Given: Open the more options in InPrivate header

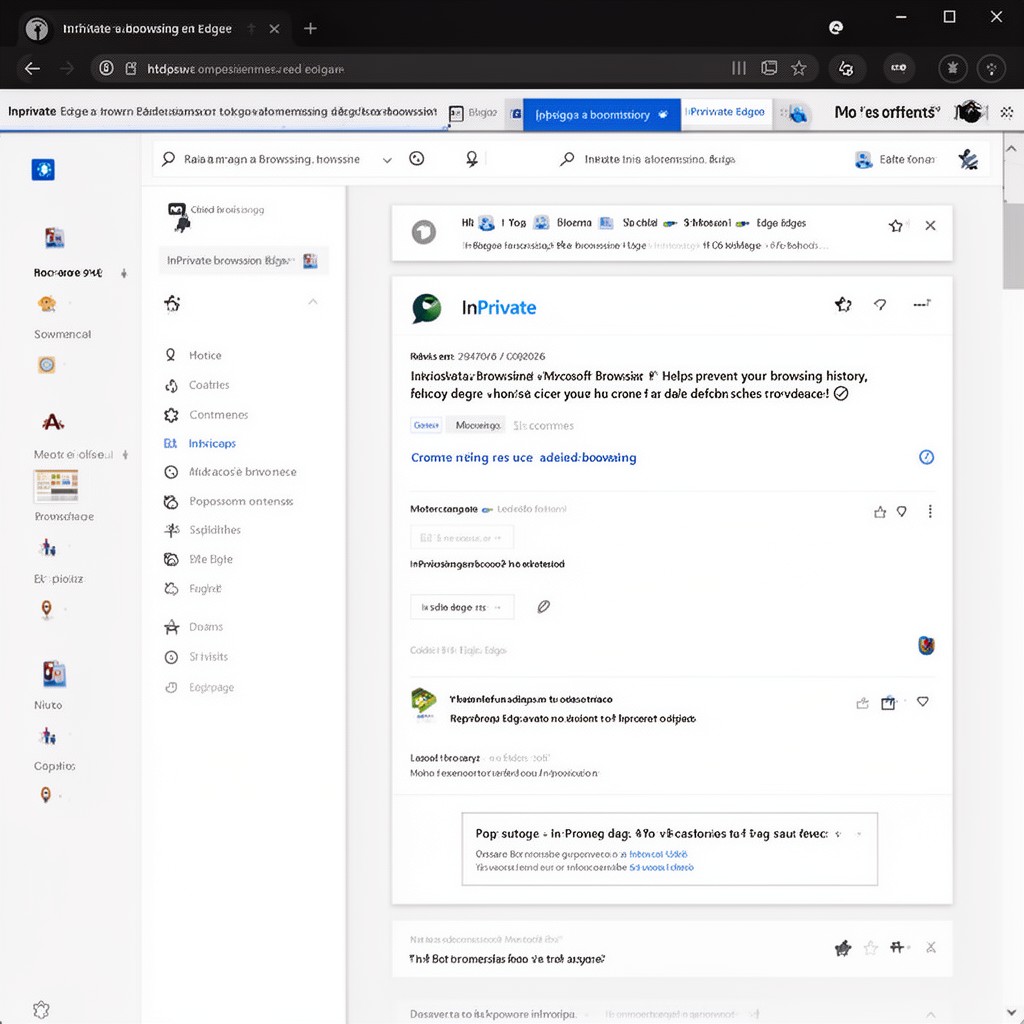Looking at the screenshot, I should point(922,304).
